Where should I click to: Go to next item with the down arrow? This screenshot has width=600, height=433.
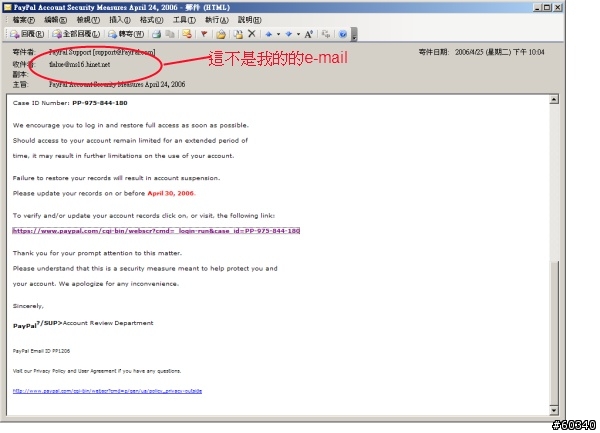click(x=289, y=34)
